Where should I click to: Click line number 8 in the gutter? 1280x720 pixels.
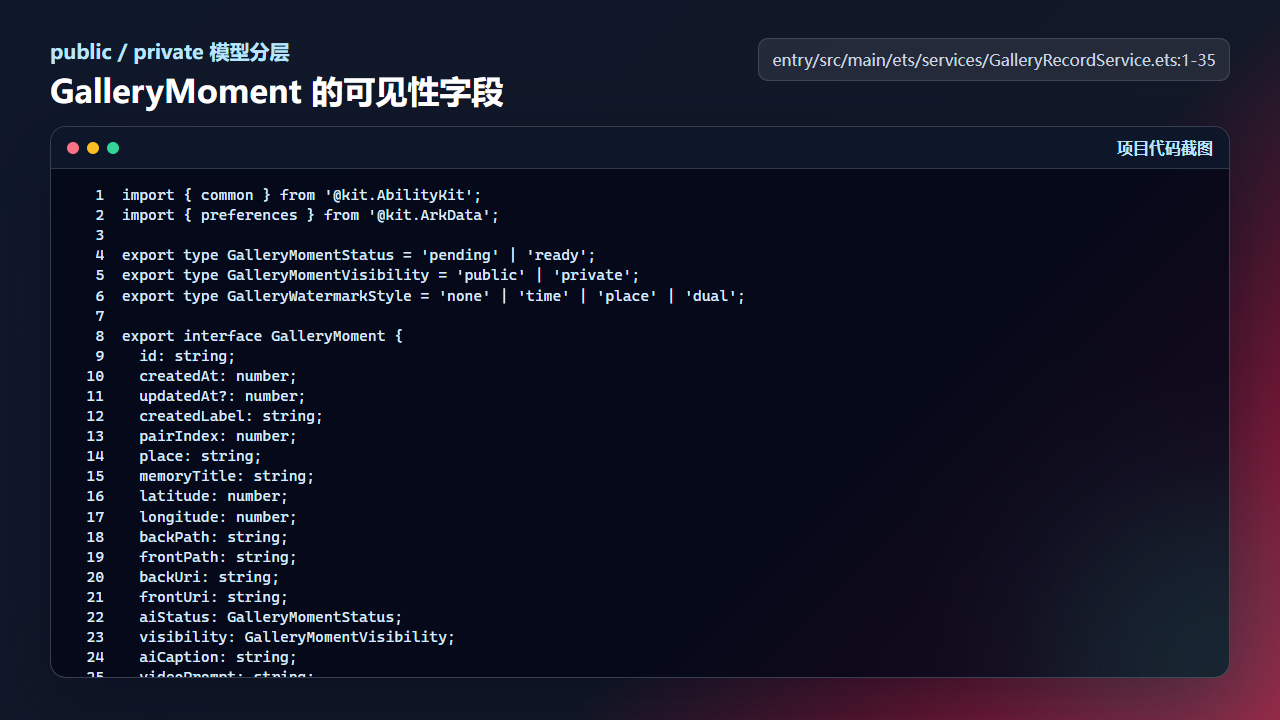(100, 336)
